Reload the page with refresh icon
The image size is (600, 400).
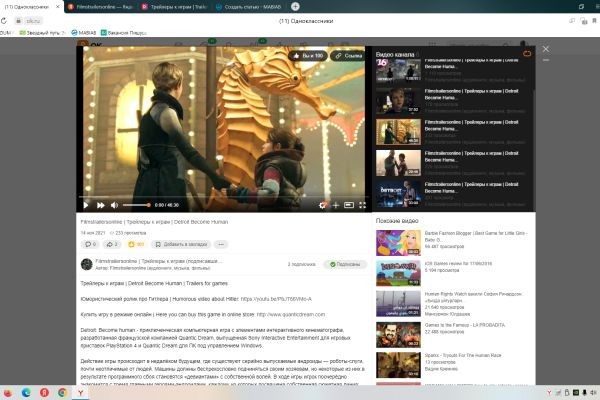click(4, 21)
